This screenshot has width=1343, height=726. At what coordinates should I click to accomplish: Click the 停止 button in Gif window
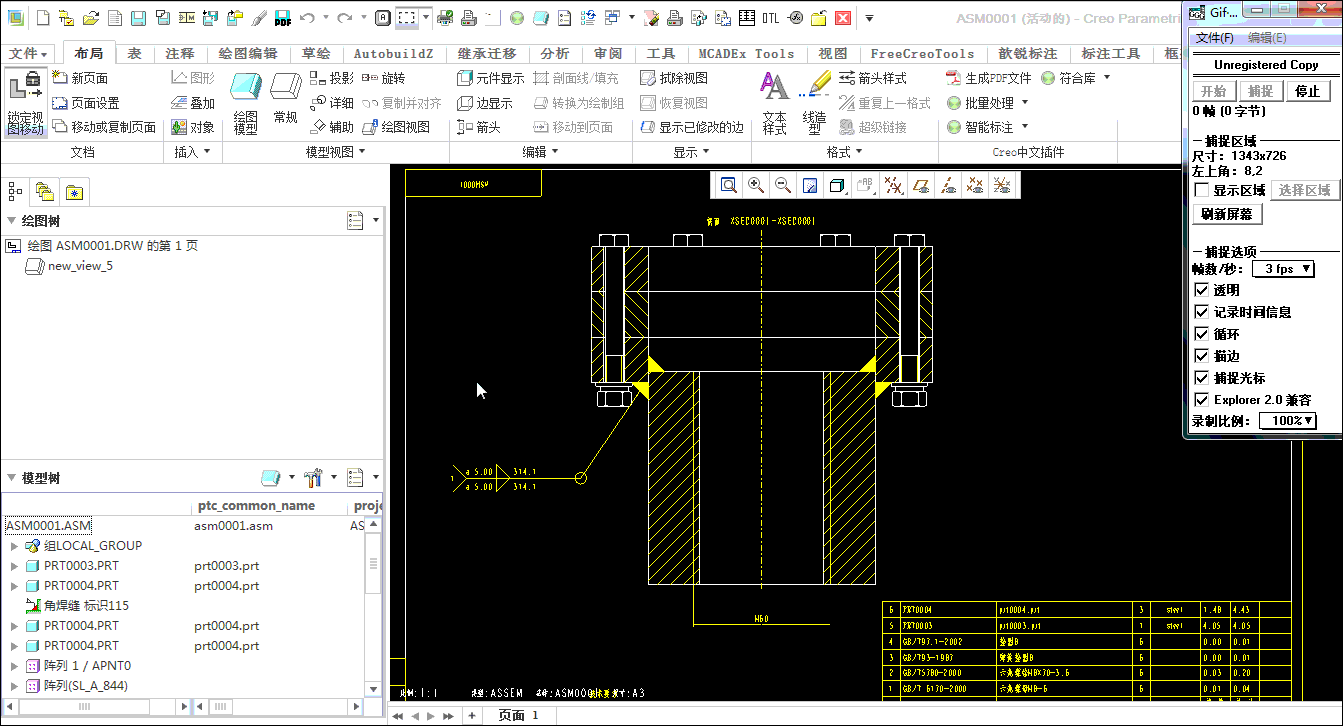(1307, 91)
